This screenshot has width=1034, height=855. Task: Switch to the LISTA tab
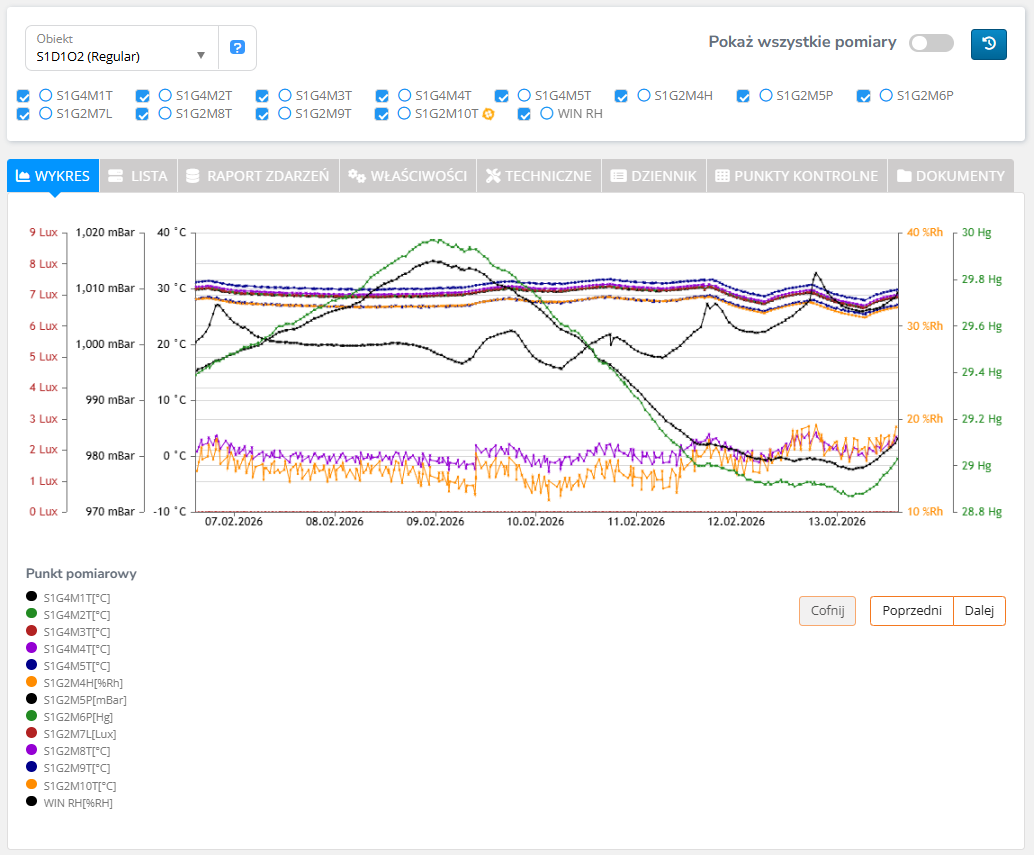pos(138,176)
